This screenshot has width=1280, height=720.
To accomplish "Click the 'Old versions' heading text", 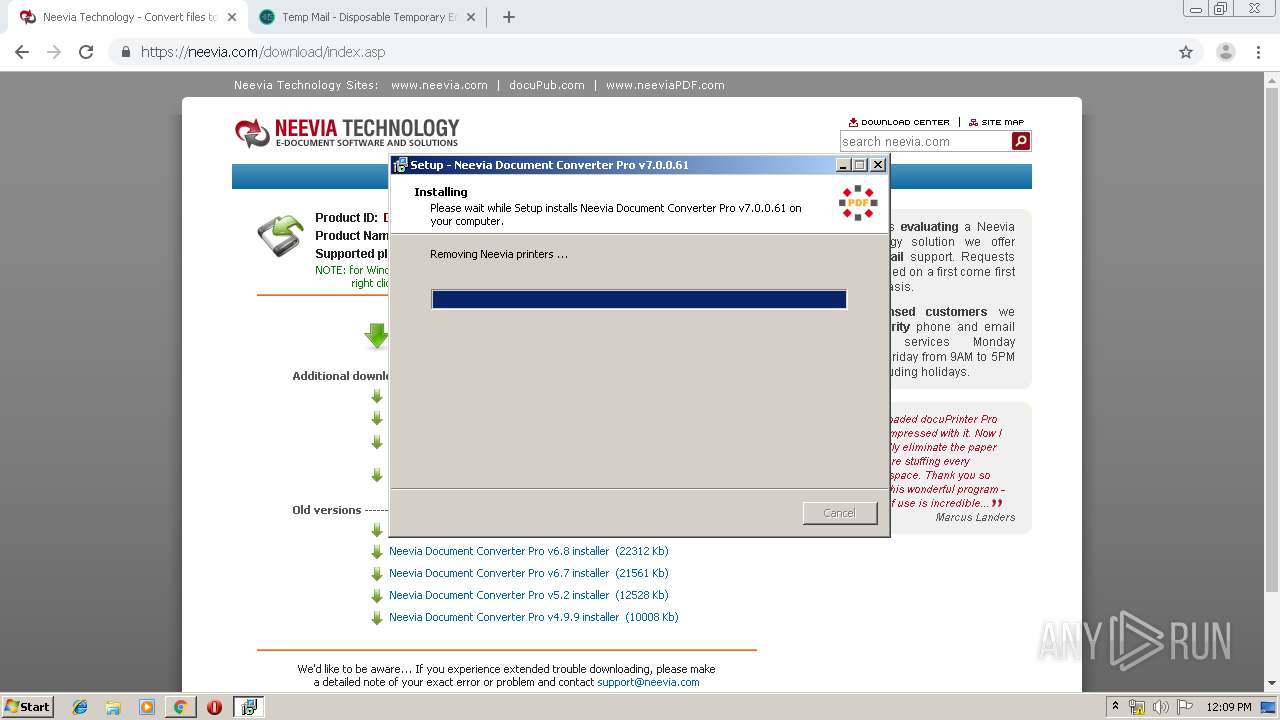I will (x=326, y=510).
